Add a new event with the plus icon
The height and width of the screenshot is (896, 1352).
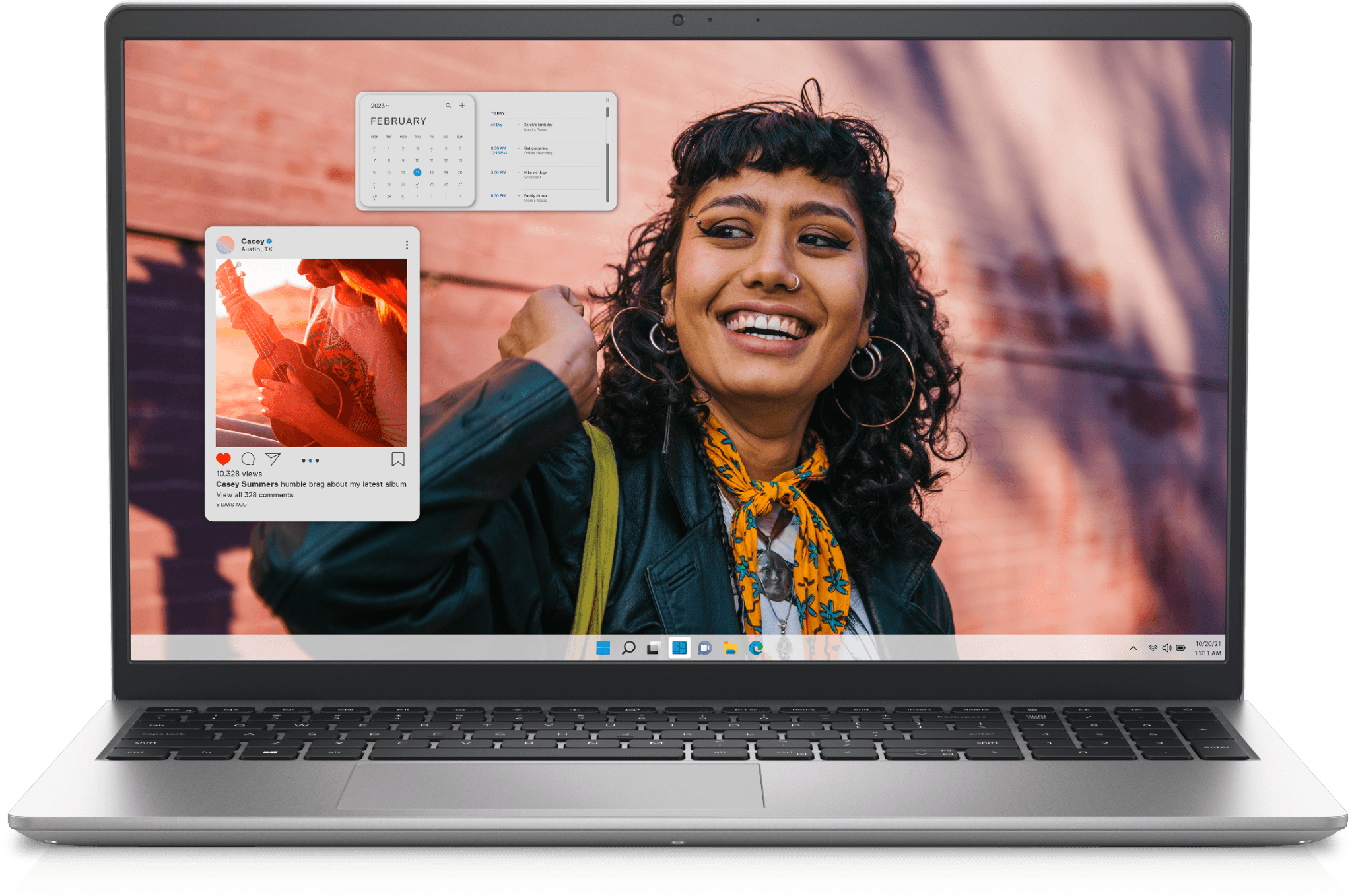pyautogui.click(x=462, y=106)
